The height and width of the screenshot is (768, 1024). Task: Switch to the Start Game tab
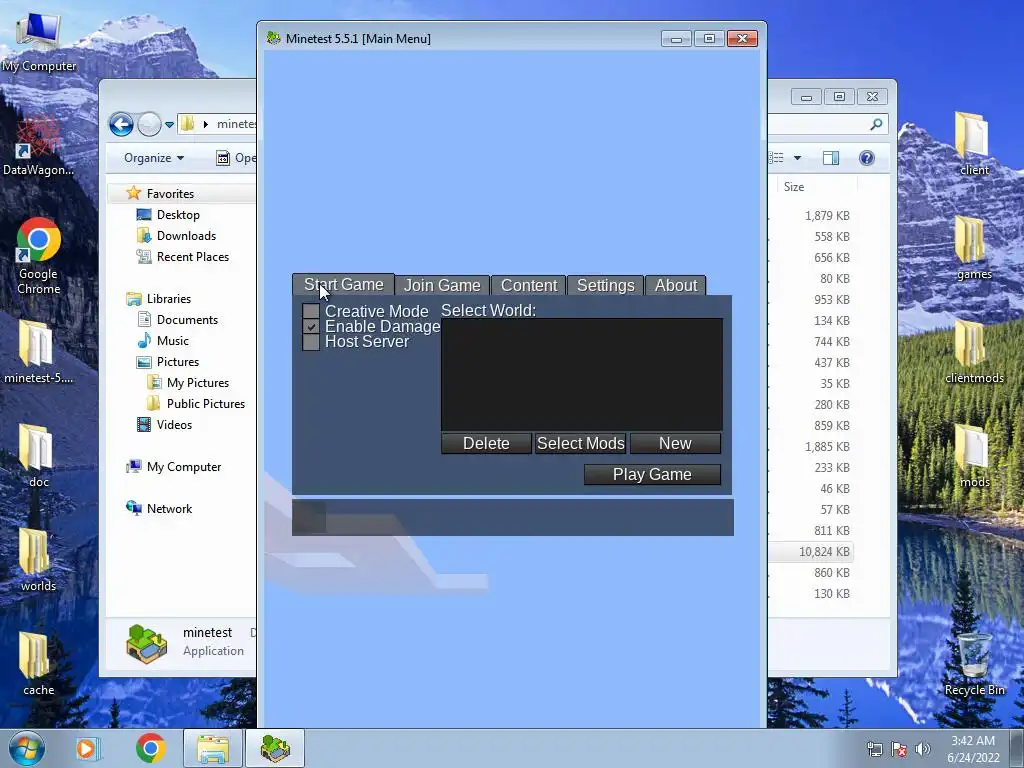point(344,285)
